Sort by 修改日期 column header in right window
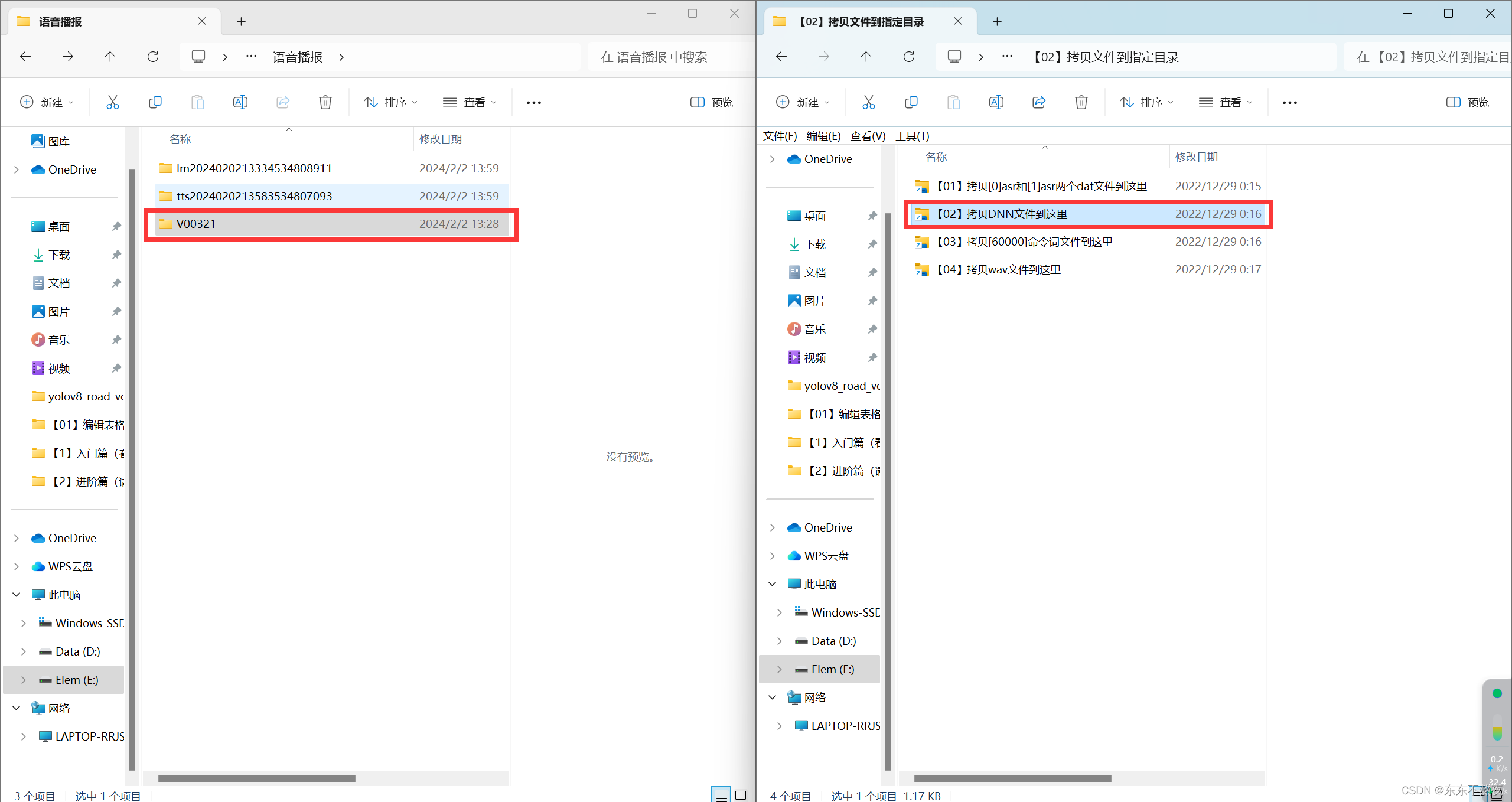Screen dimensions: 1512x802 [1196, 157]
